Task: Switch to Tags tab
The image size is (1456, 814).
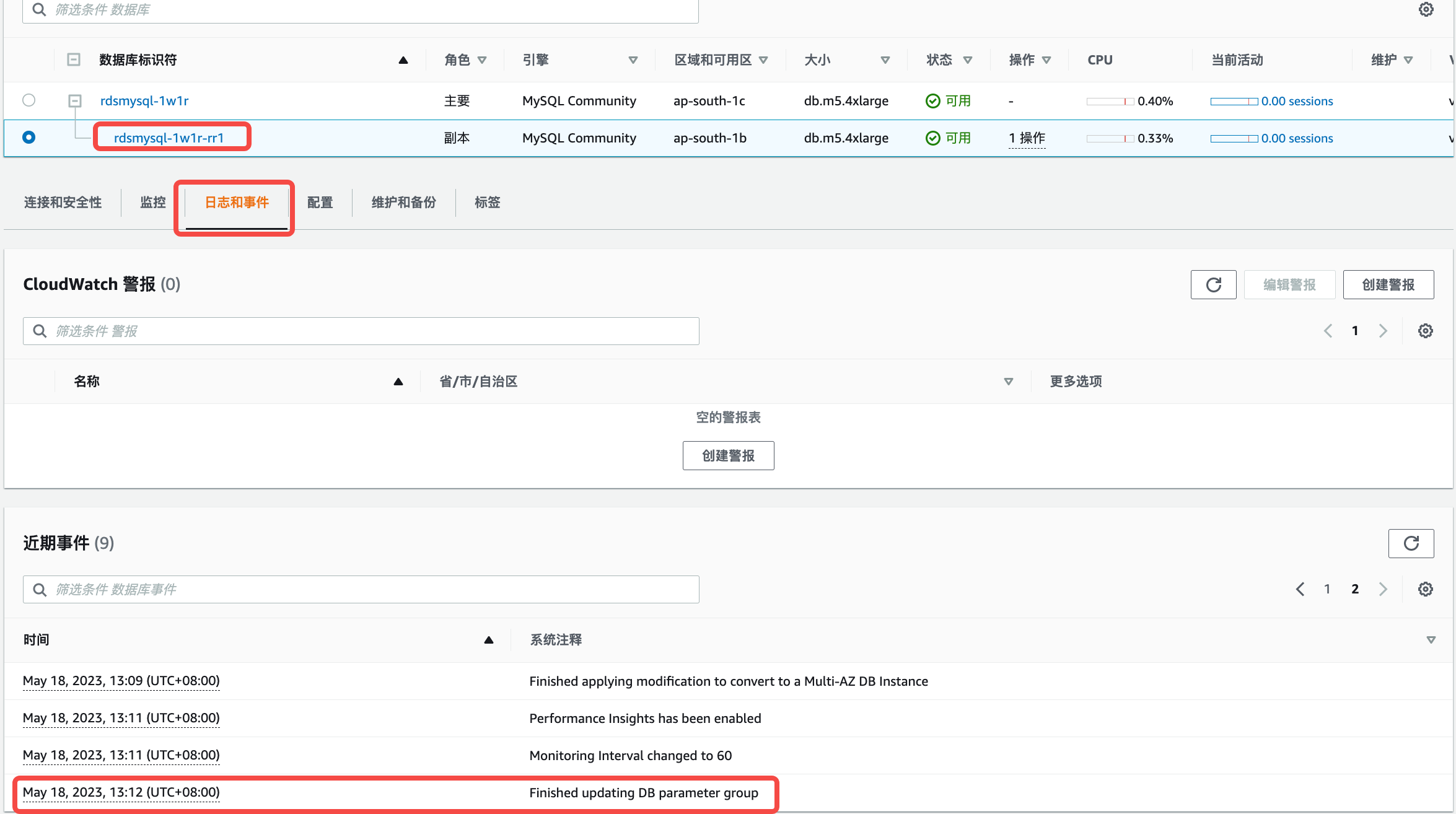Action: (487, 203)
